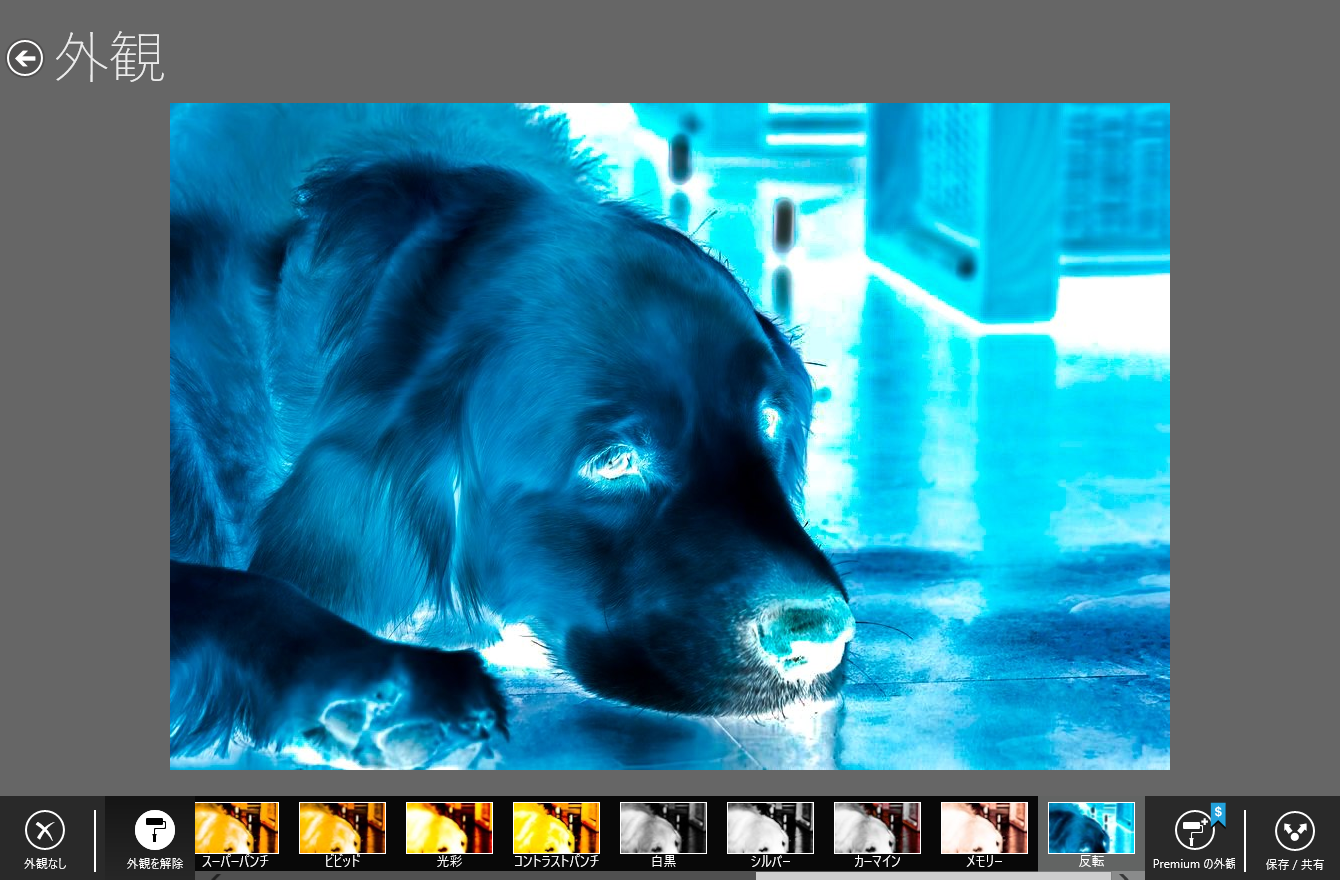The image size is (1340, 880).
Task: Select the 白黒 black and white look
Action: pos(663,828)
